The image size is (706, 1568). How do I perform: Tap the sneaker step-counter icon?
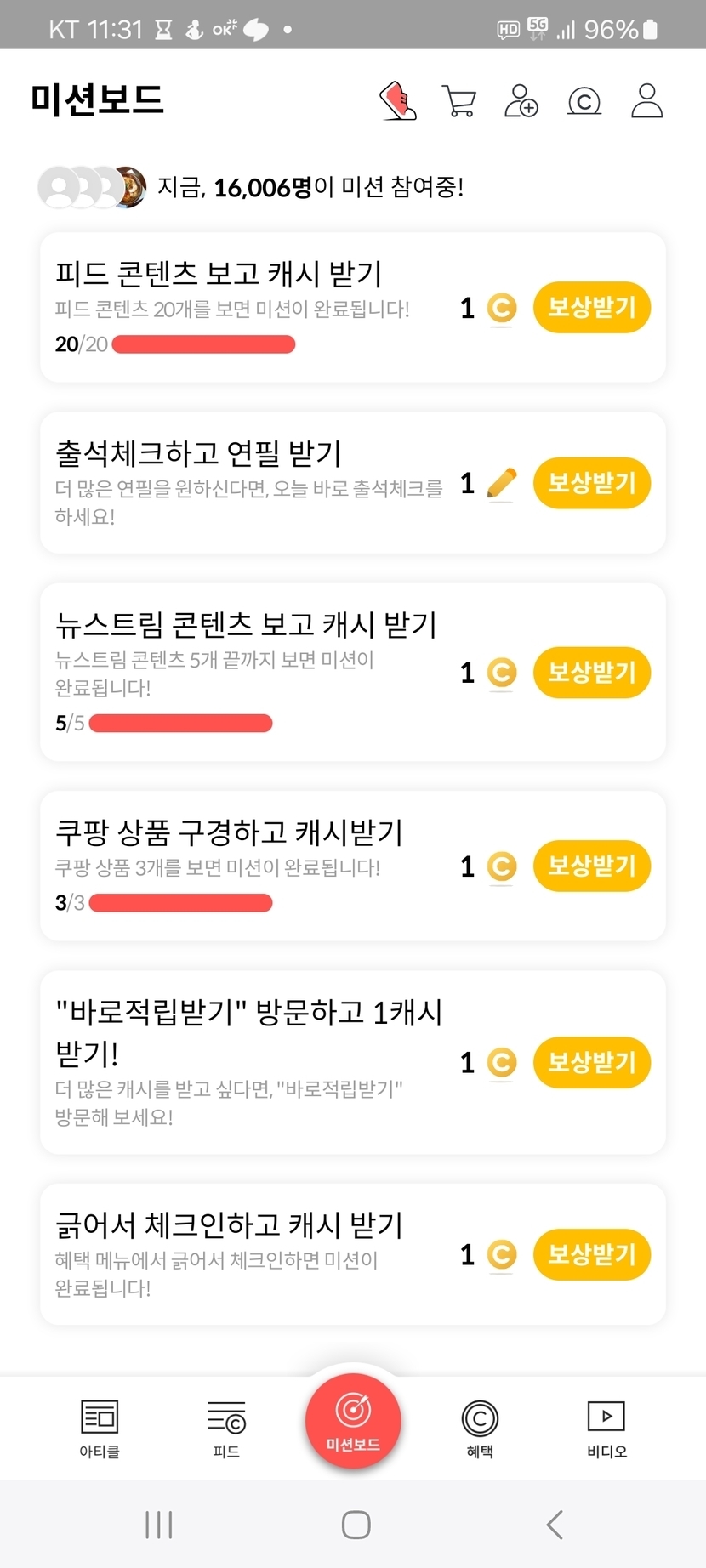tap(398, 101)
